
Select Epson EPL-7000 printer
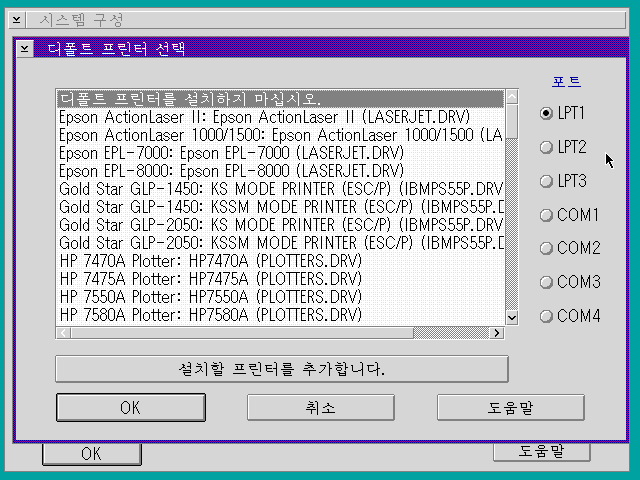280,153
